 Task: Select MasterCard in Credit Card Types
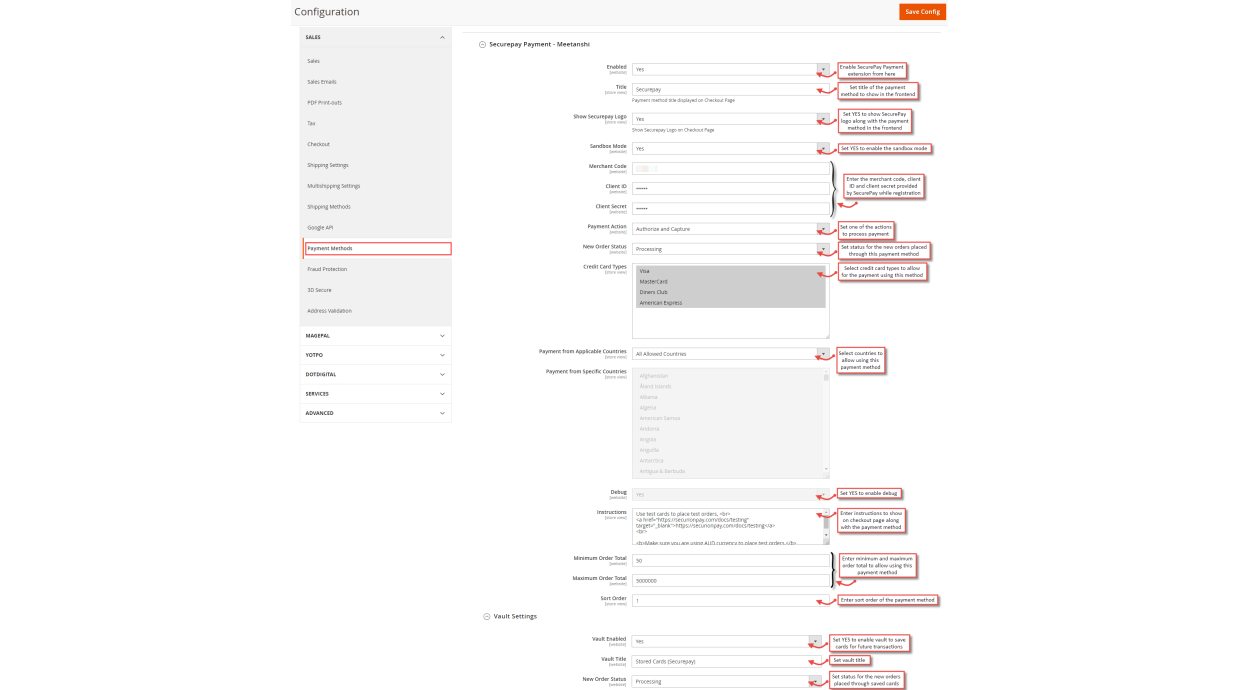730,281
